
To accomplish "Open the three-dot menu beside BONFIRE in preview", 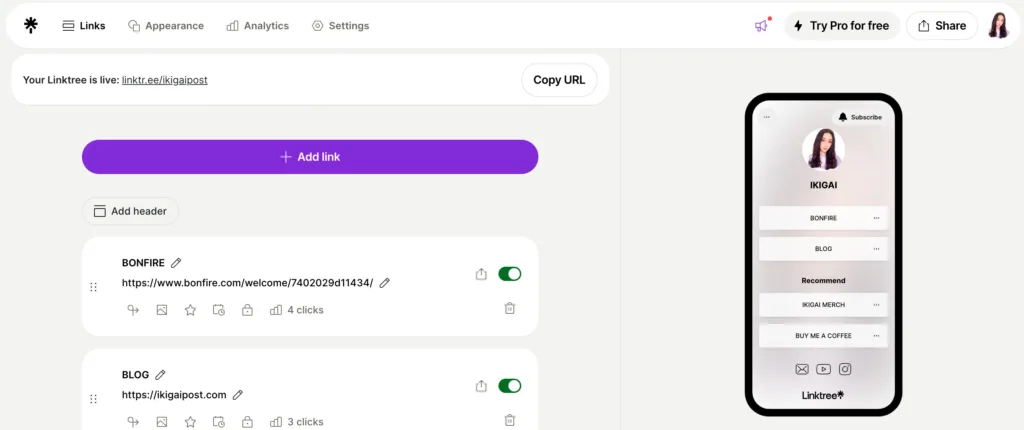I will (x=876, y=218).
